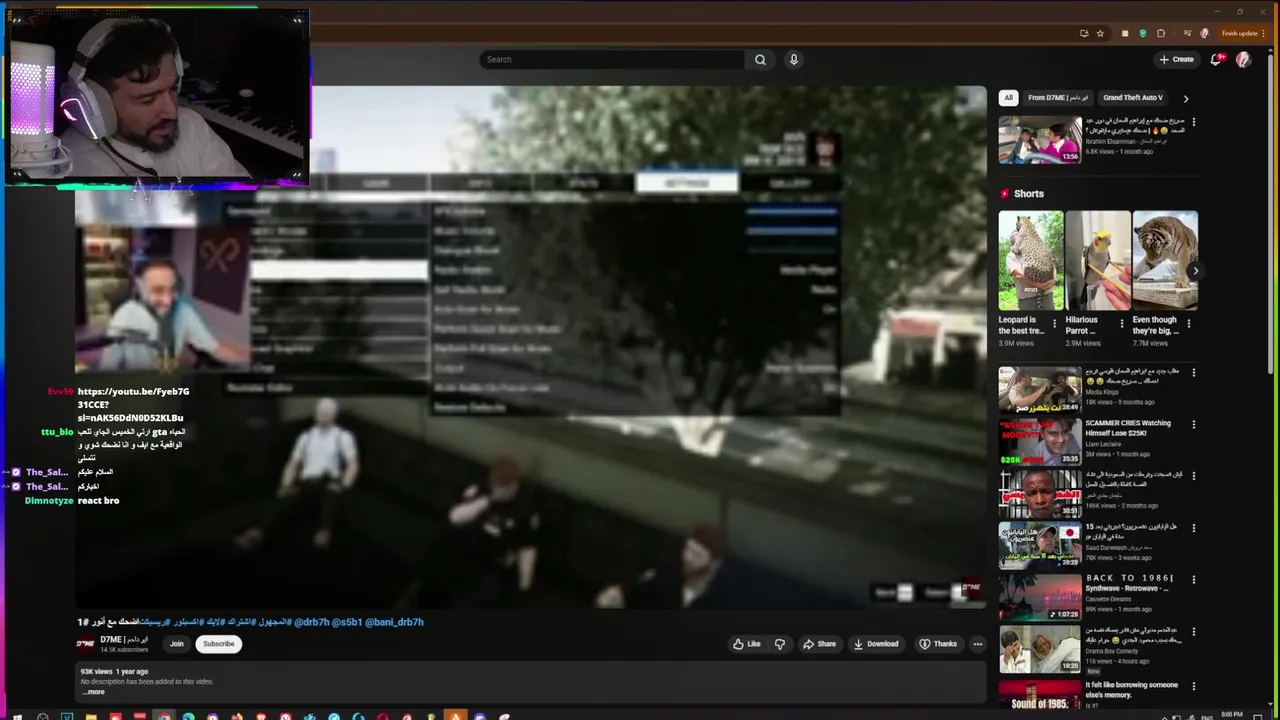Subscribe to D7ME channel
This screenshot has height=720, width=1280.
tap(218, 644)
